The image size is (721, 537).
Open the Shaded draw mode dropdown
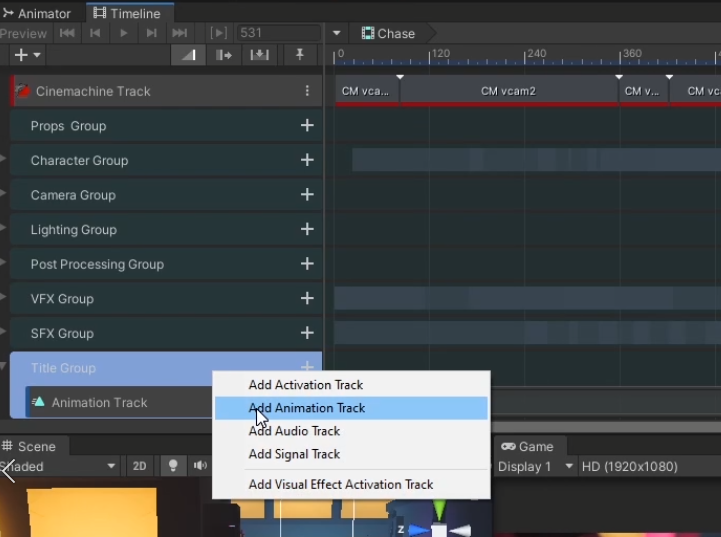(x=60, y=467)
